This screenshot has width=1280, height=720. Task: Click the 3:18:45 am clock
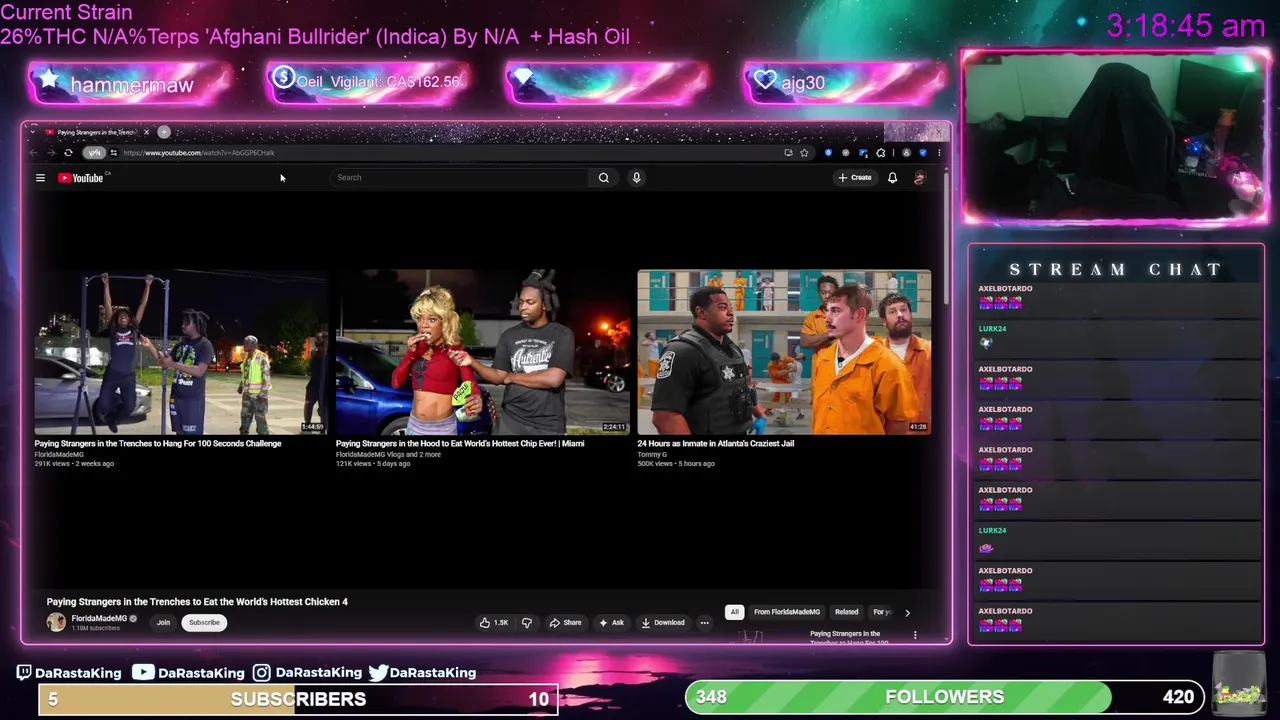click(x=1186, y=26)
